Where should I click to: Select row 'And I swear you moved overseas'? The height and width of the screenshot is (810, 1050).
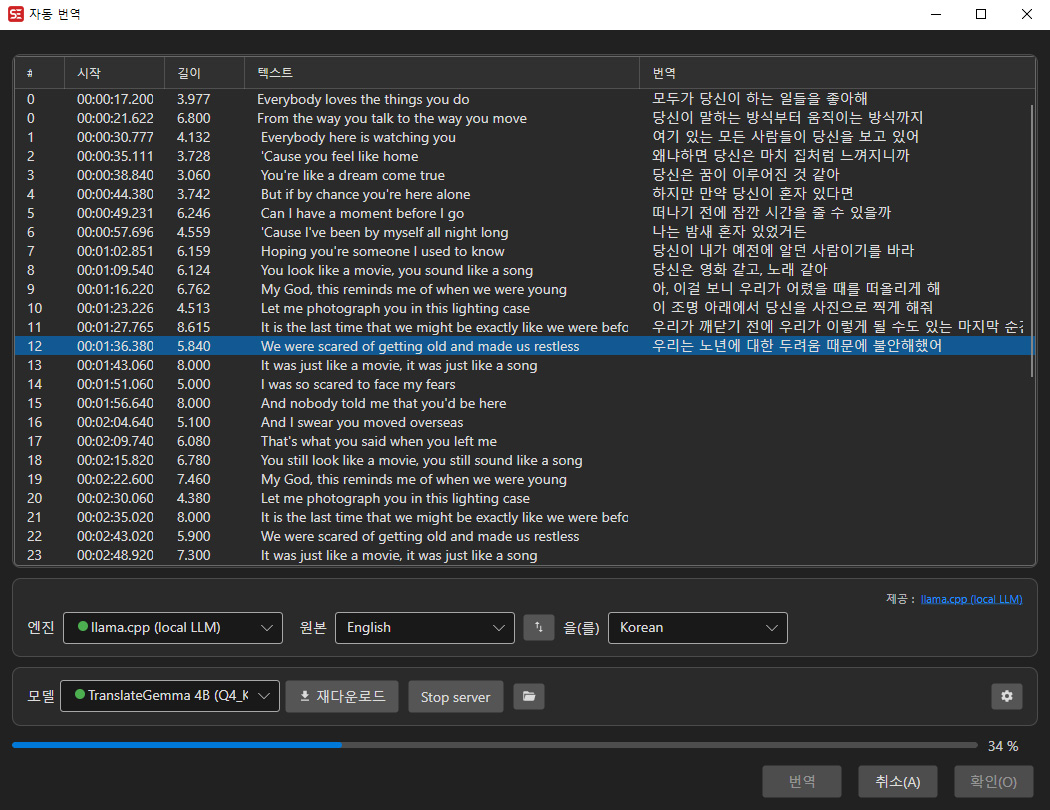click(x=522, y=422)
